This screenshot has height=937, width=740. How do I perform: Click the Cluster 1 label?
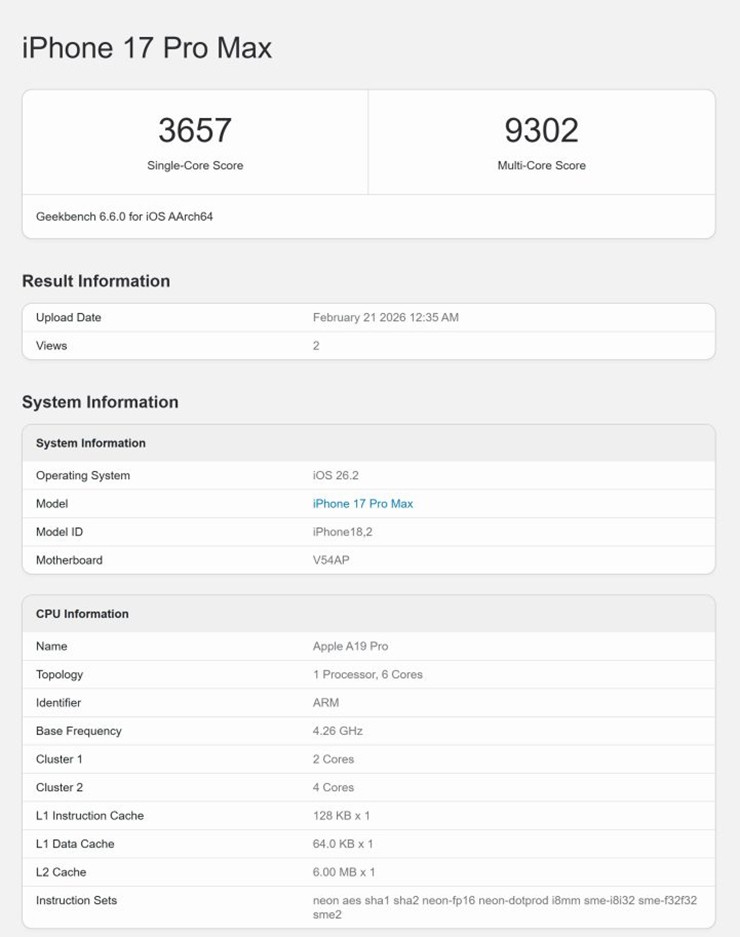coord(59,759)
